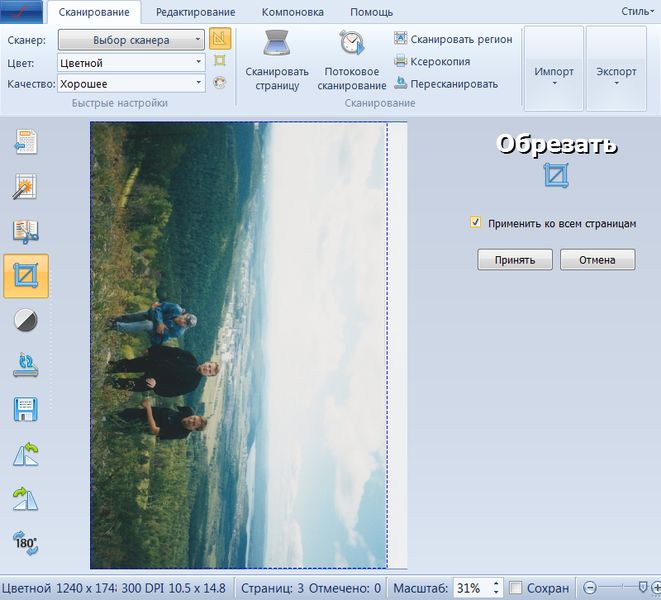Click Сканировать регион
The height and width of the screenshot is (600, 661).
pyautogui.click(x=454, y=39)
